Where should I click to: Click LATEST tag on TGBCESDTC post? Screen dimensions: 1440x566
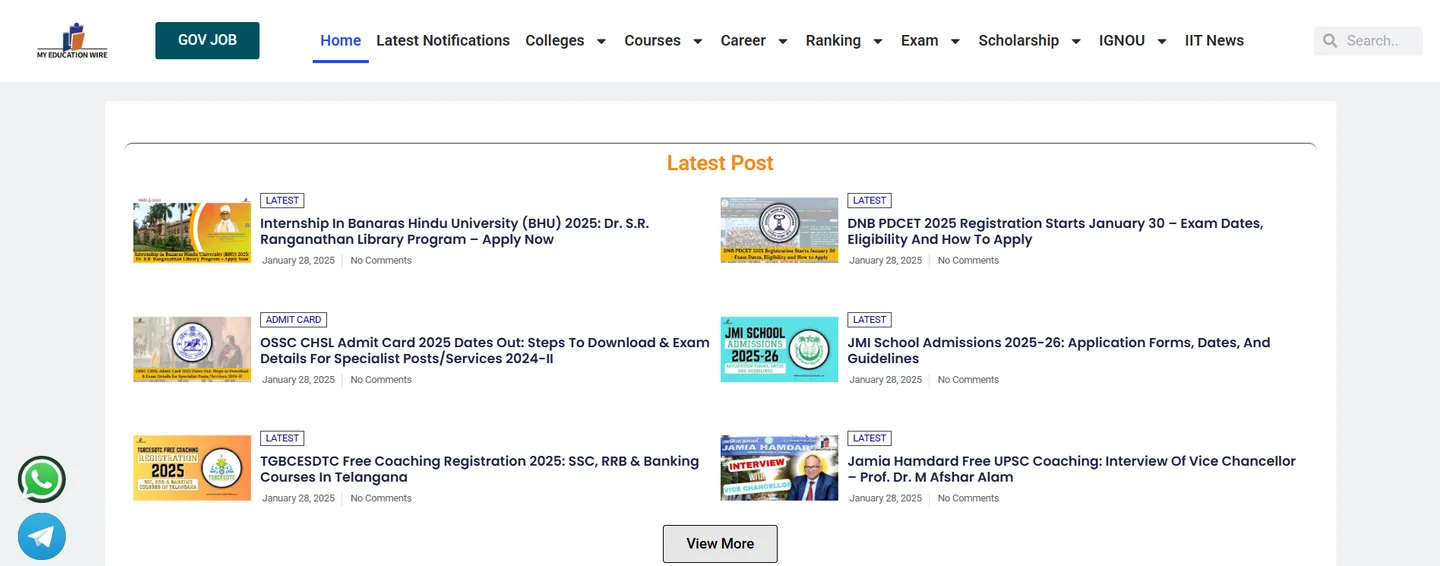coord(282,438)
